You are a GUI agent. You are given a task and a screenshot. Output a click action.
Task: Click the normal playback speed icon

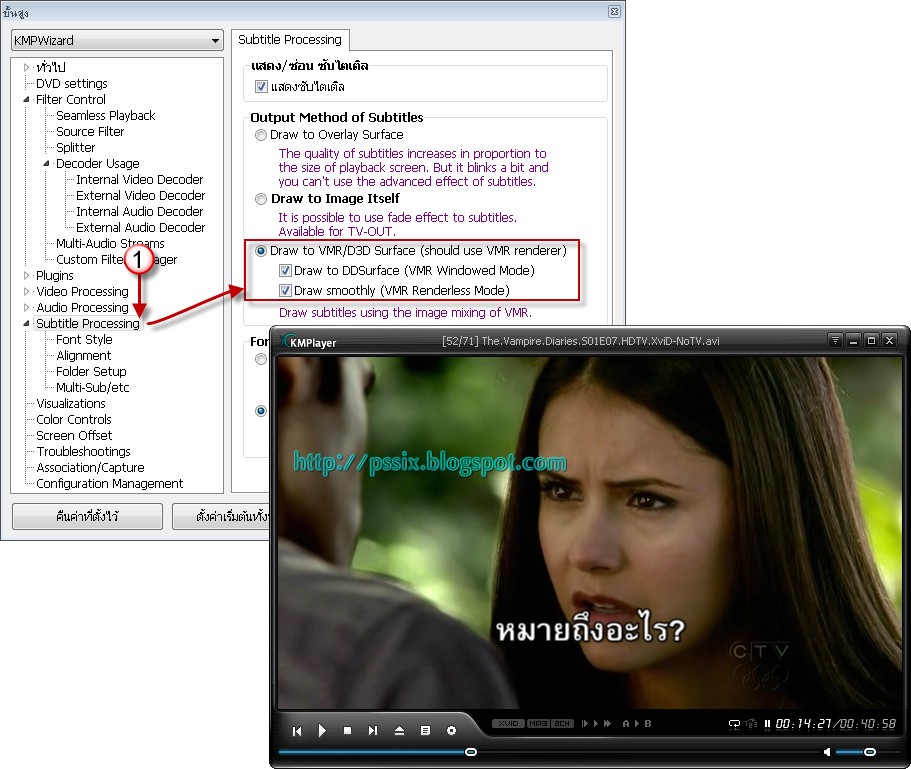click(596, 723)
